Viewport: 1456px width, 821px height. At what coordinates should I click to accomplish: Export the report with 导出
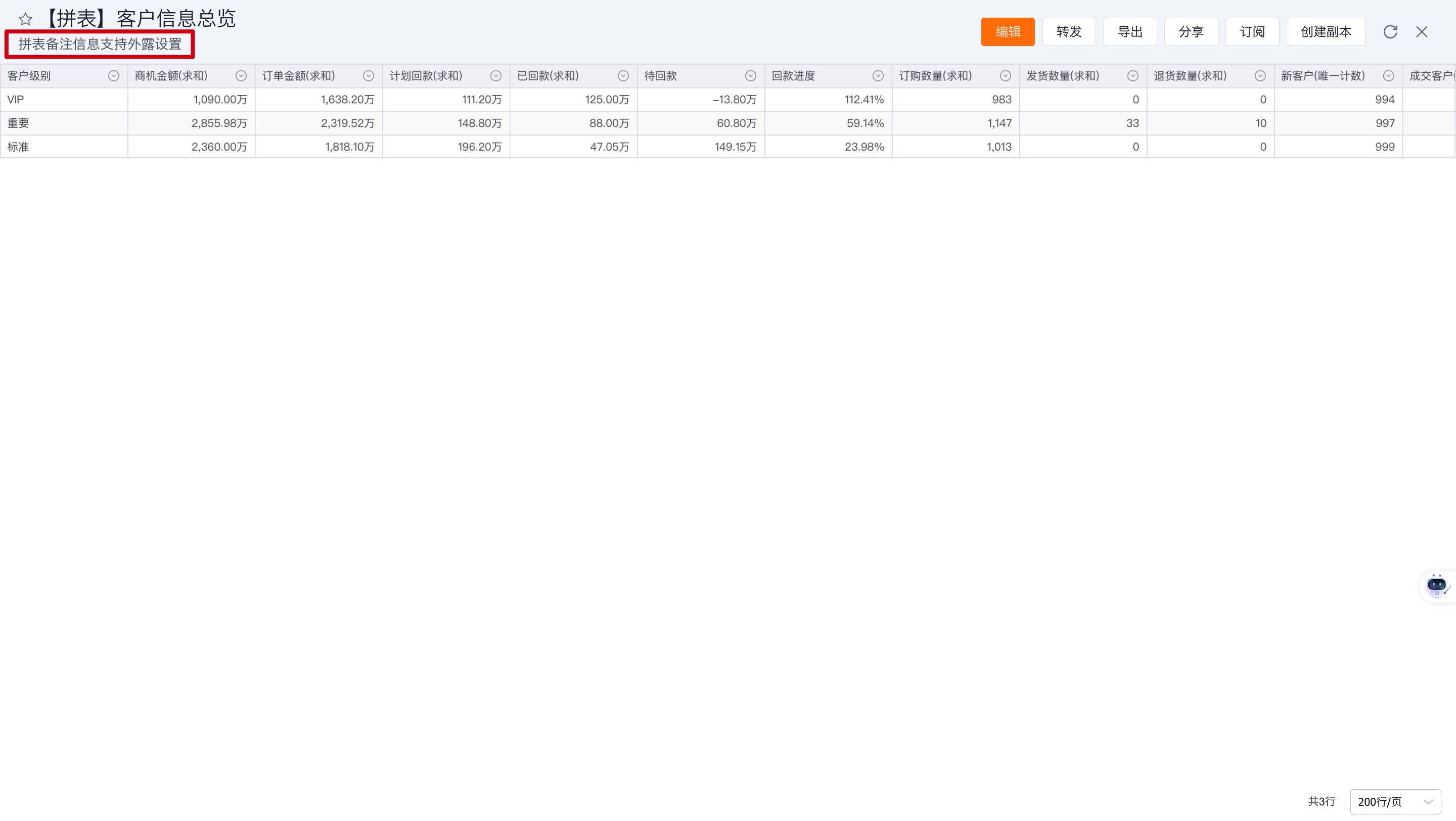click(x=1130, y=32)
